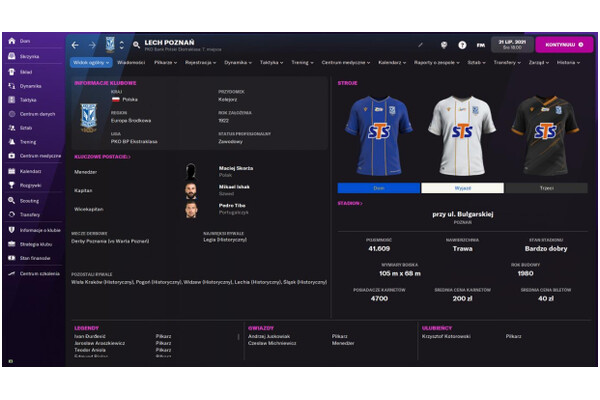Click the globe icon beside help
600x400 pixels.
(x=444, y=45)
